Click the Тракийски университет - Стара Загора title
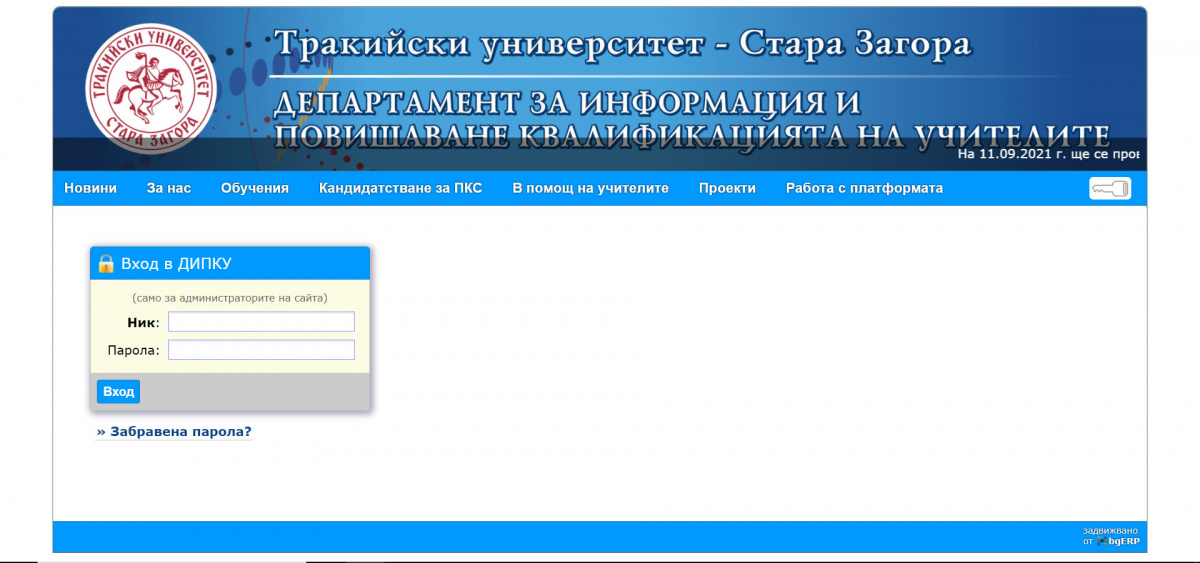Image resolution: width=1200 pixels, height=563 pixels. pos(622,45)
